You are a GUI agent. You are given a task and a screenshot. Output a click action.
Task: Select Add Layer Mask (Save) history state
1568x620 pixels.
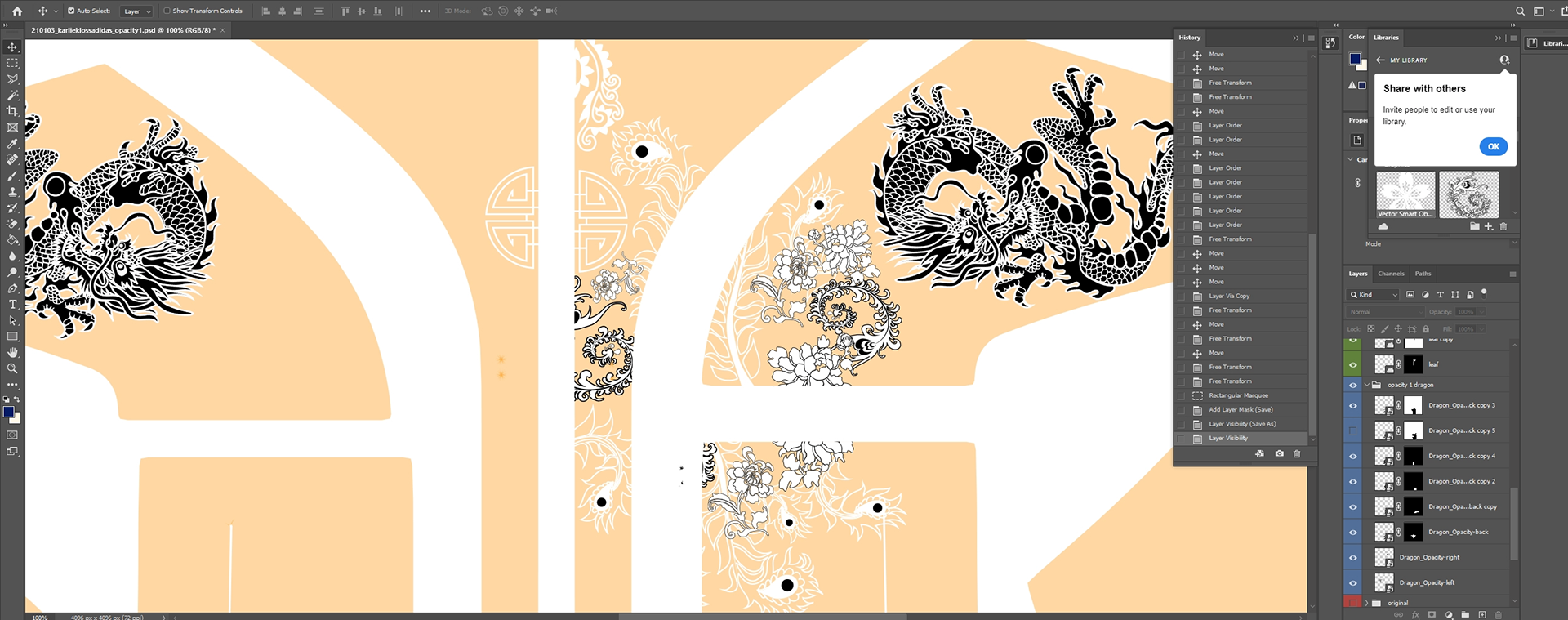point(1241,409)
